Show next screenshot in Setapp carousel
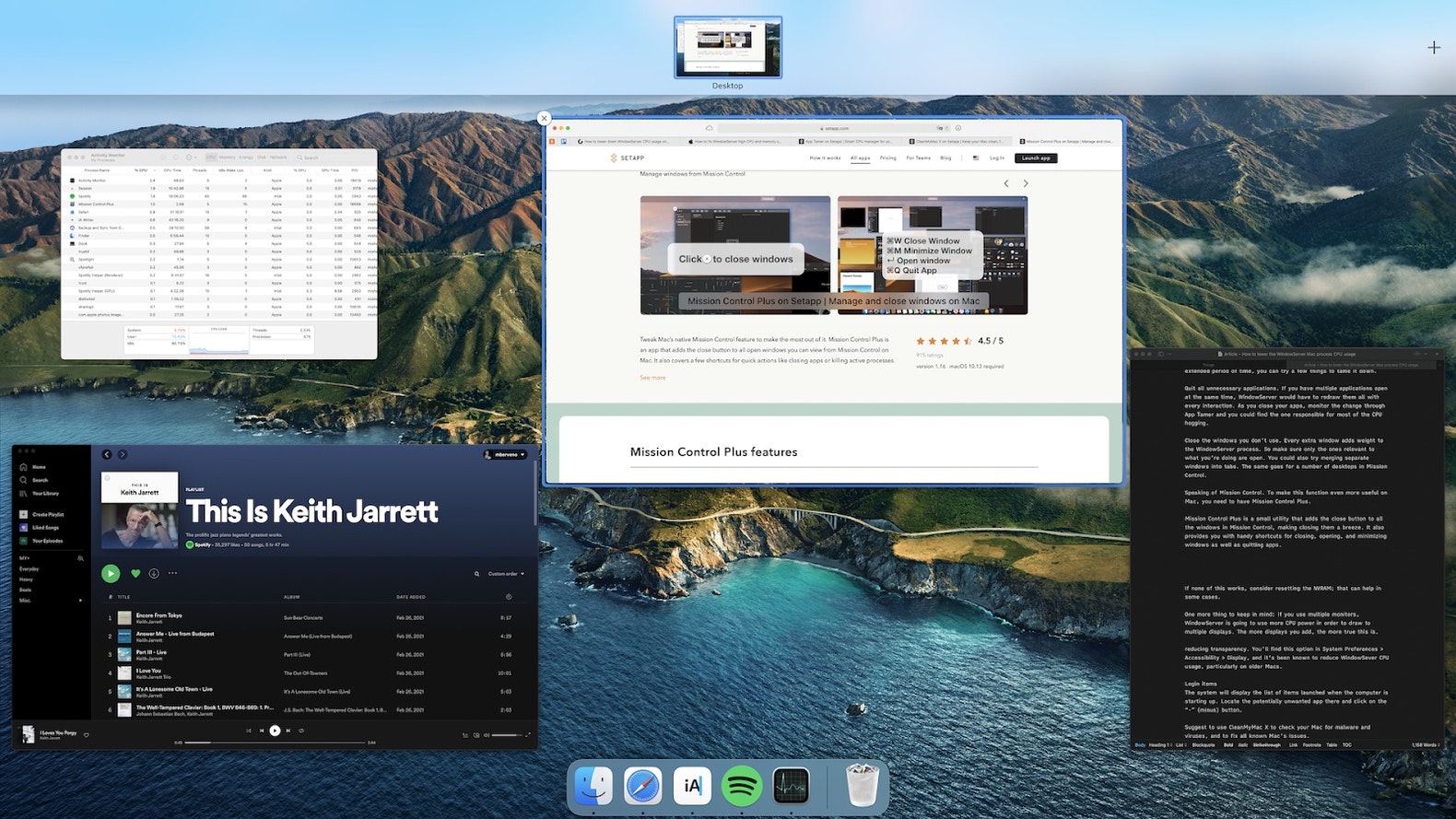The height and width of the screenshot is (819, 1456). [x=1026, y=183]
